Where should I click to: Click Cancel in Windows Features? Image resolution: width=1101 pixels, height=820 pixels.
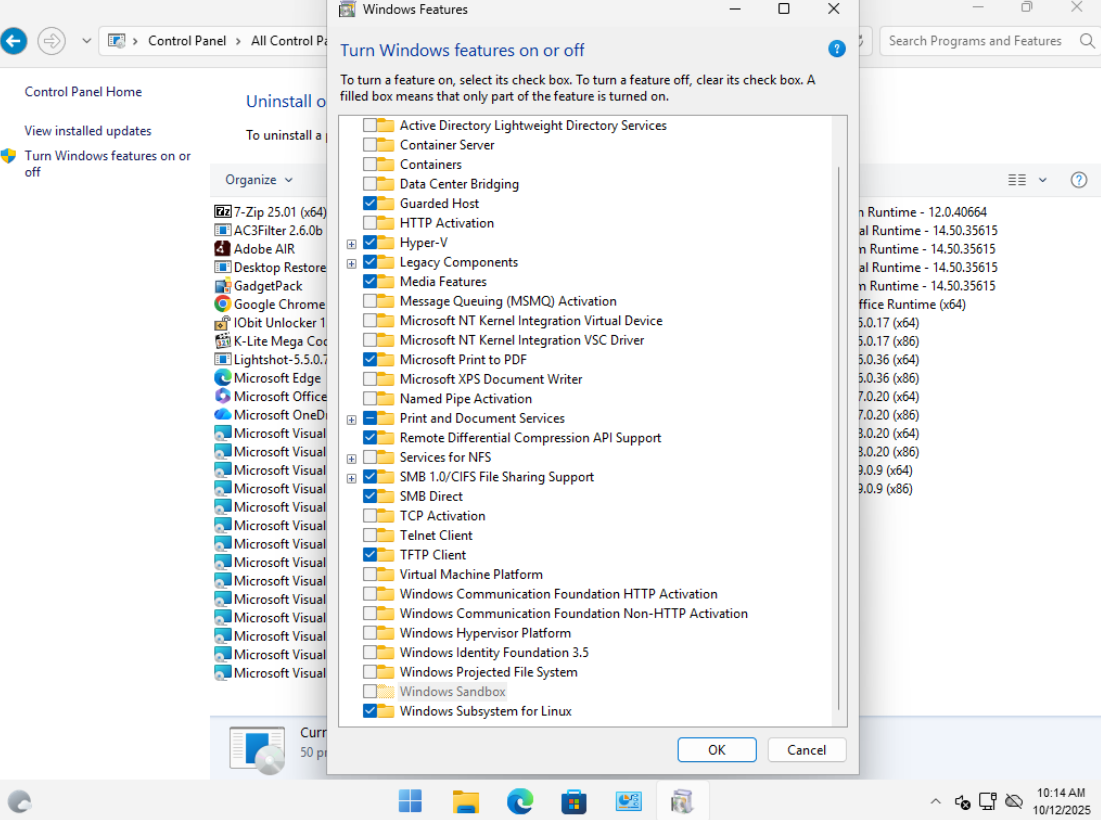click(x=807, y=750)
